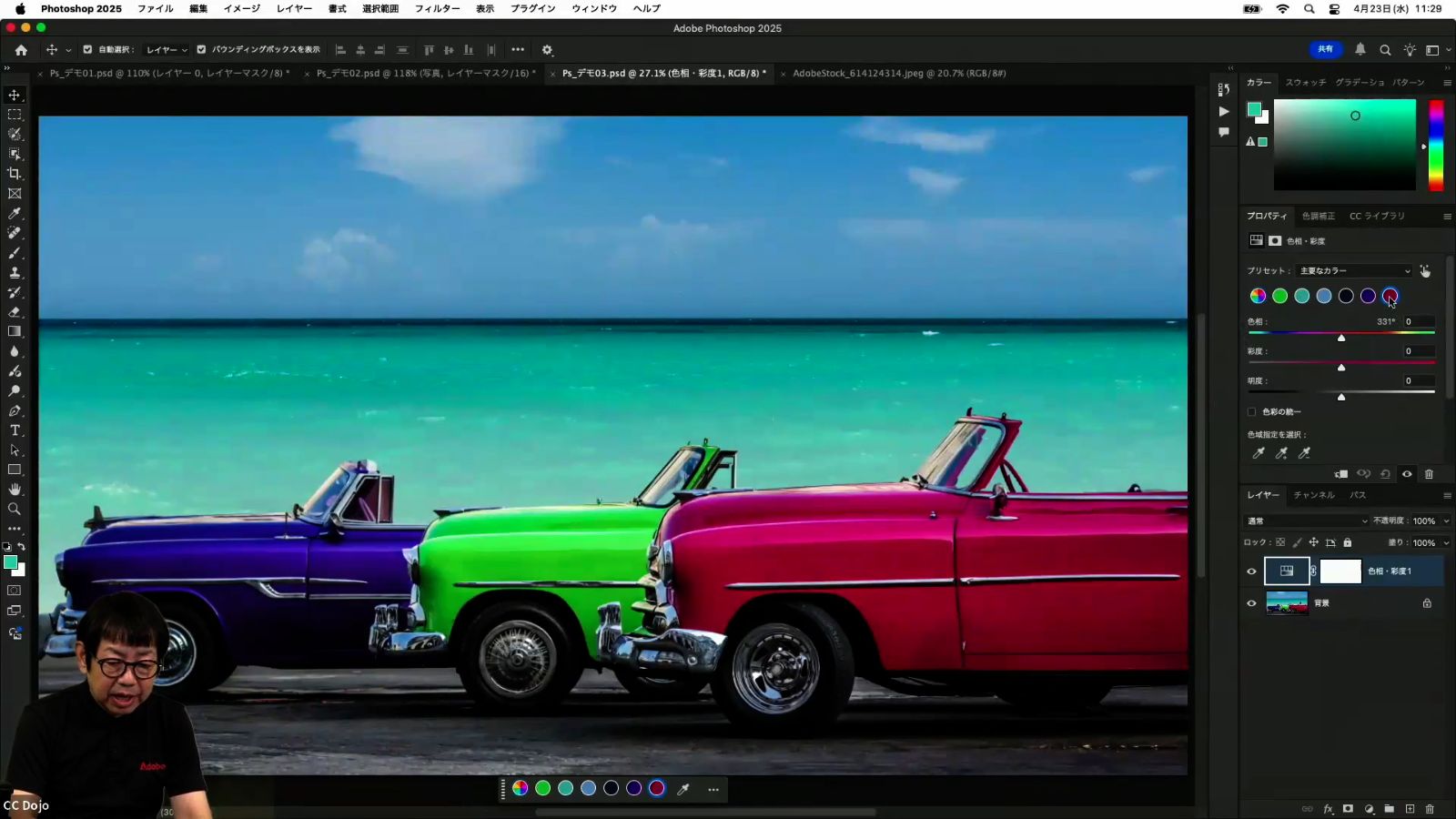Expand the 不透明度 opacity dropdown
This screenshot has height=819, width=1456.
(1446, 521)
